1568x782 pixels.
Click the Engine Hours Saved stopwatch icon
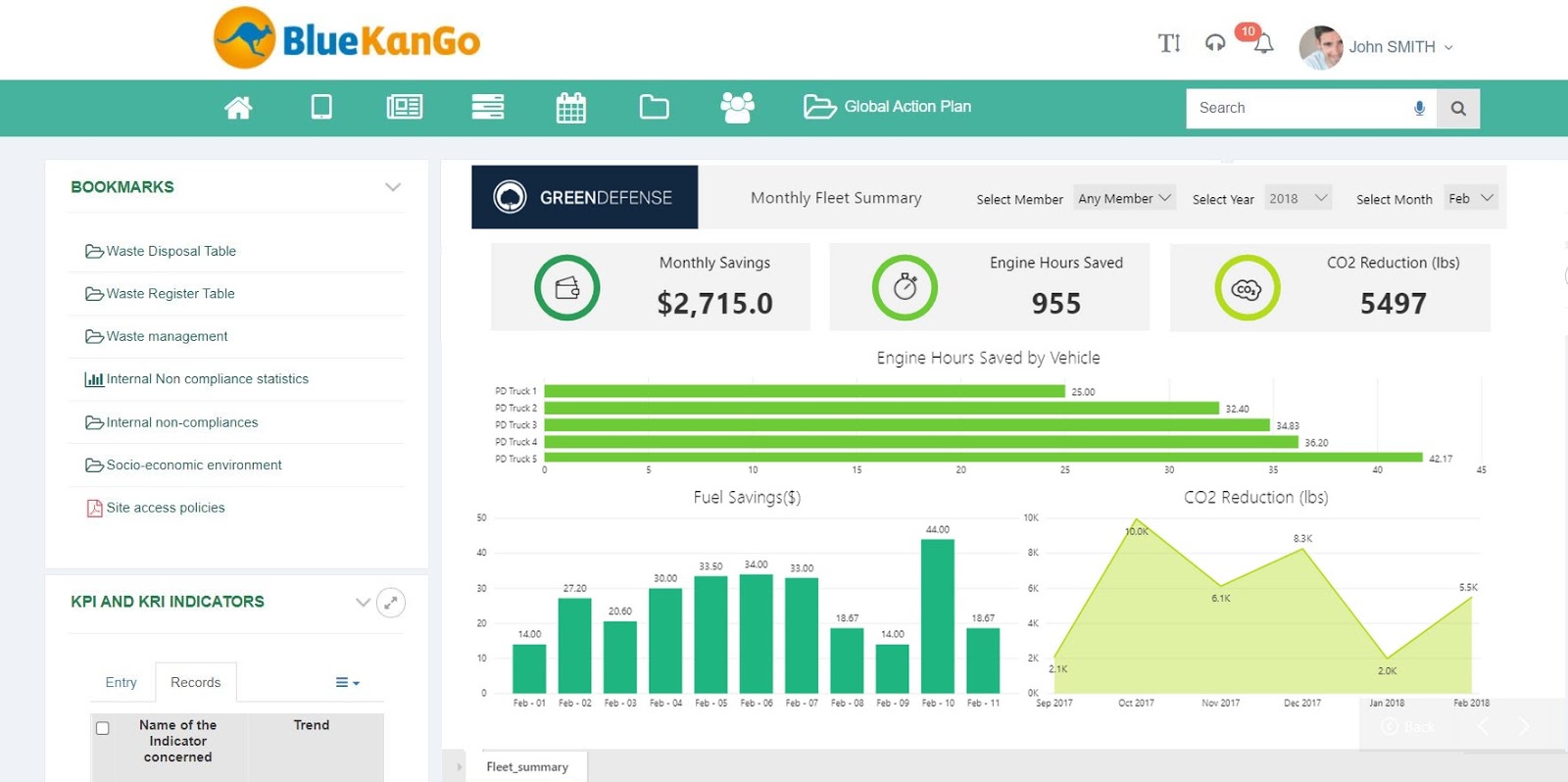pyautogui.click(x=905, y=287)
